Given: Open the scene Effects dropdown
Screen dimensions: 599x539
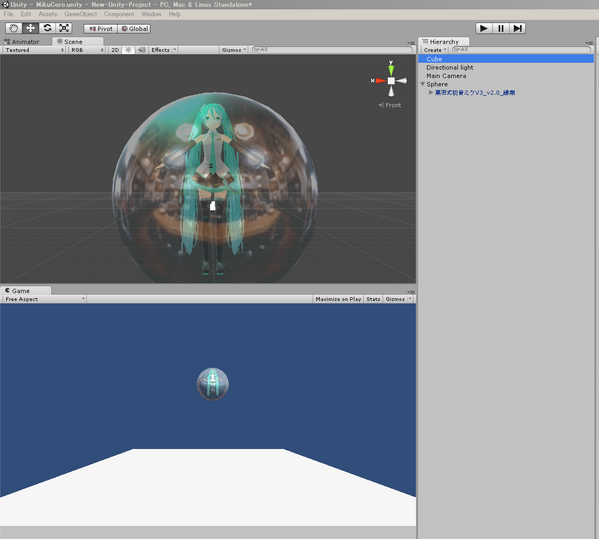Looking at the screenshot, I should [x=164, y=50].
